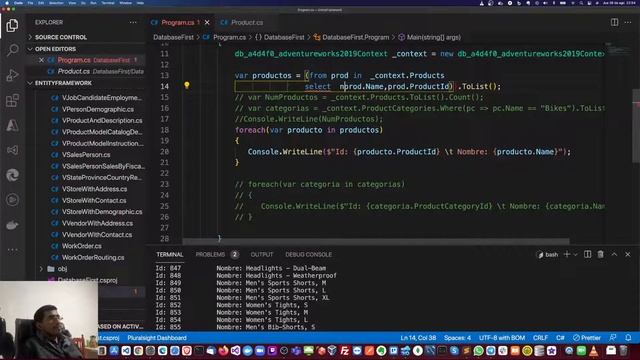Change encoding UTF-8 with BOM
This screenshot has height=360, width=640.
[502, 338]
